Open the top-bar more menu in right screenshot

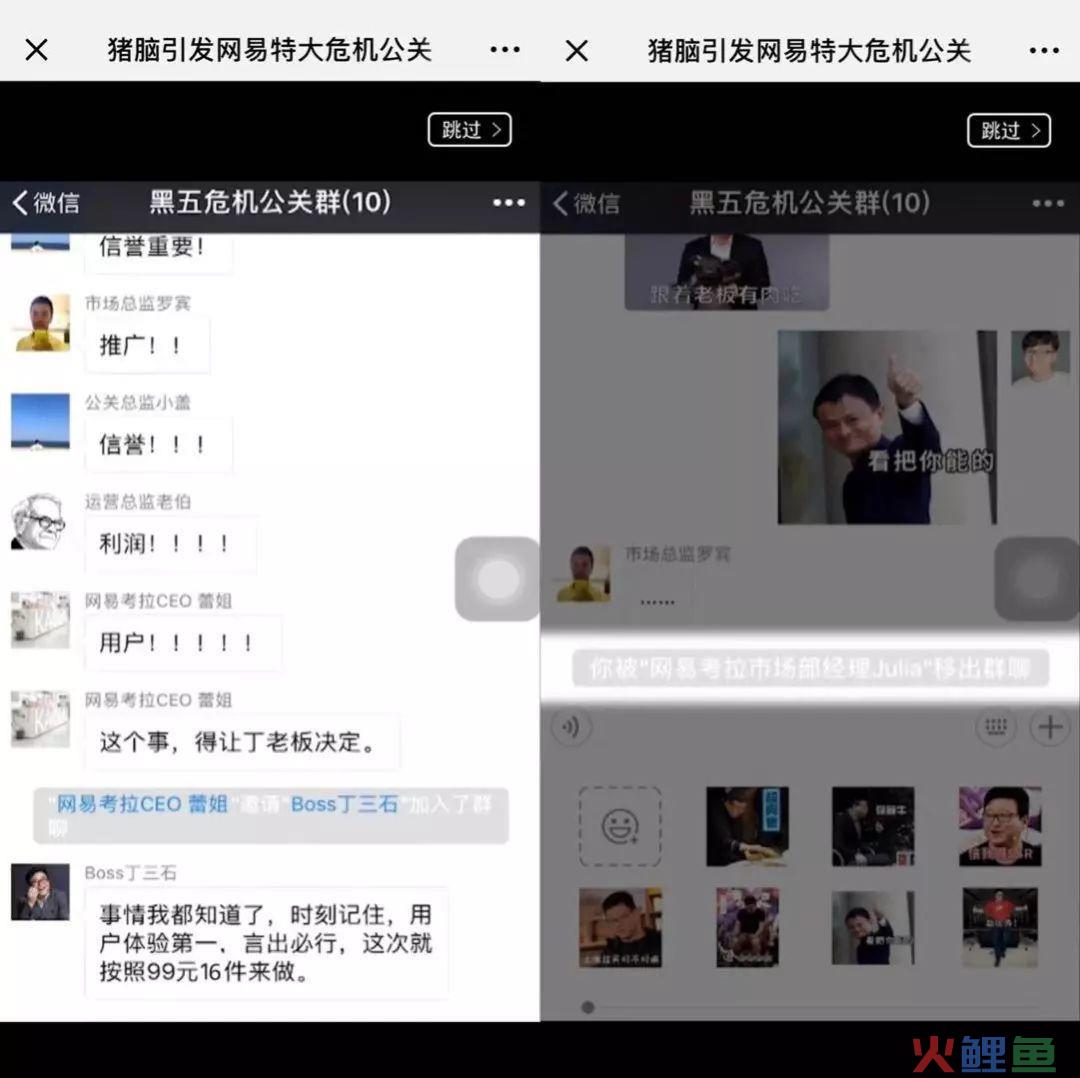(x=1044, y=50)
